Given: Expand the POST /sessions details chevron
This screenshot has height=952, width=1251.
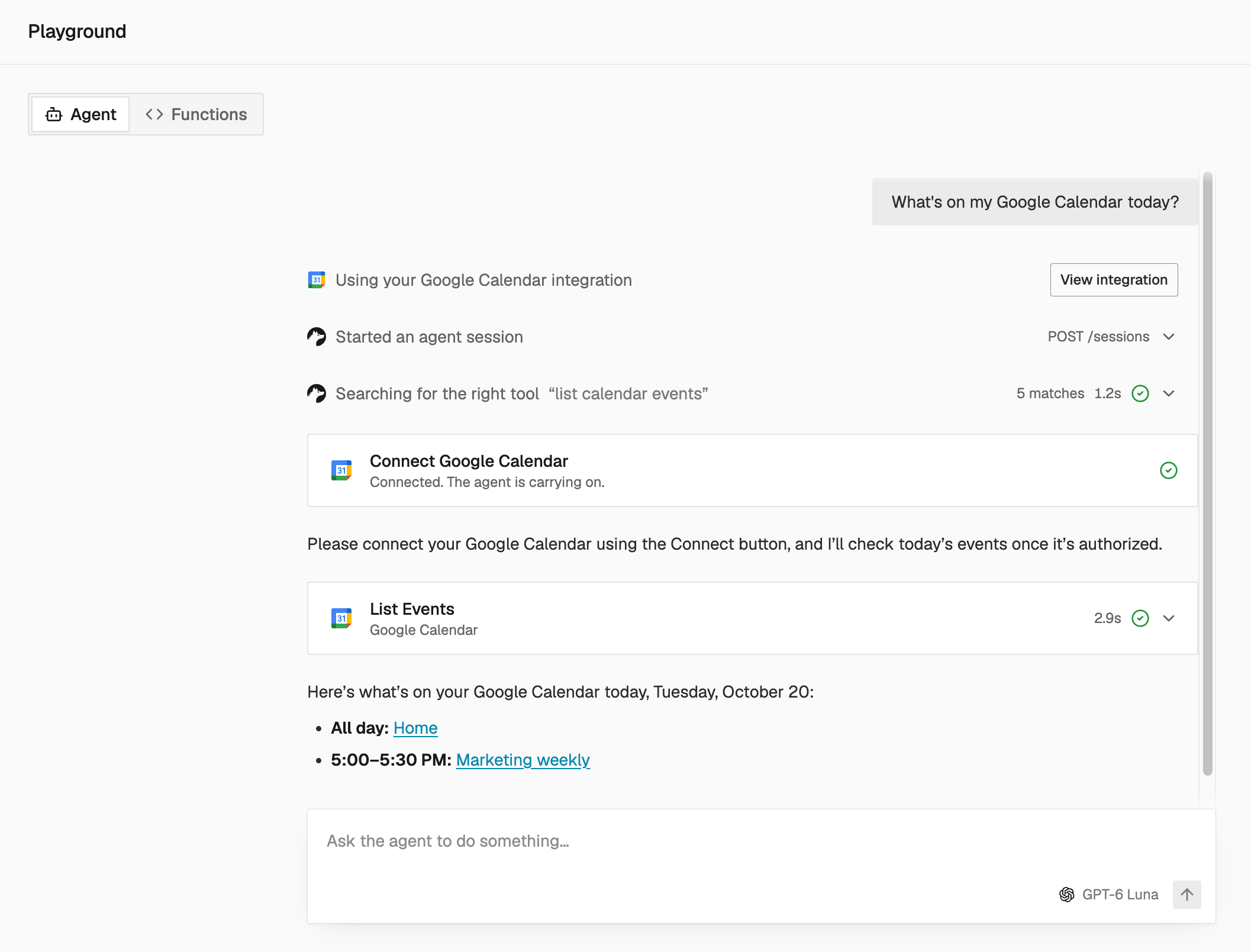Looking at the screenshot, I should [x=1169, y=337].
